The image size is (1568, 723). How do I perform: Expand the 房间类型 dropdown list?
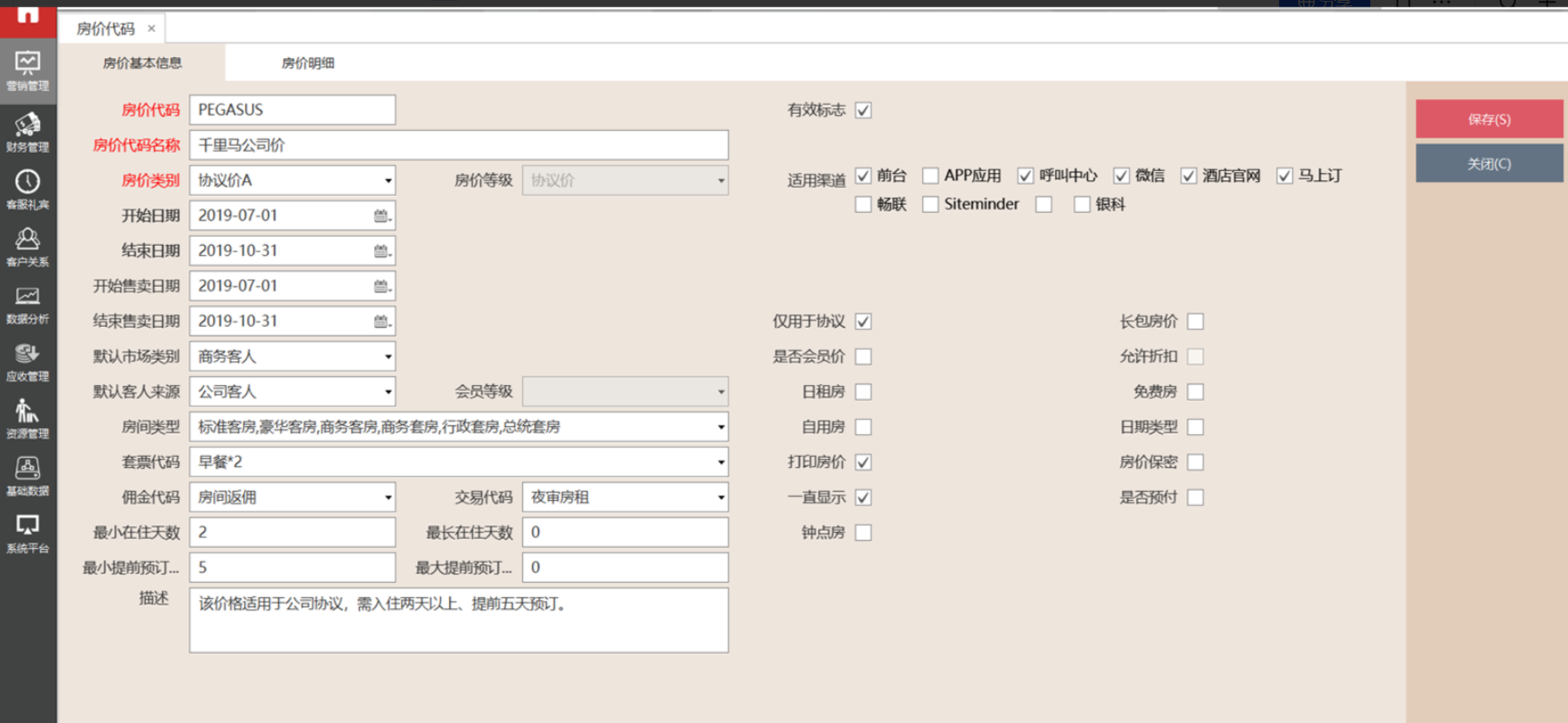pyautogui.click(x=720, y=427)
